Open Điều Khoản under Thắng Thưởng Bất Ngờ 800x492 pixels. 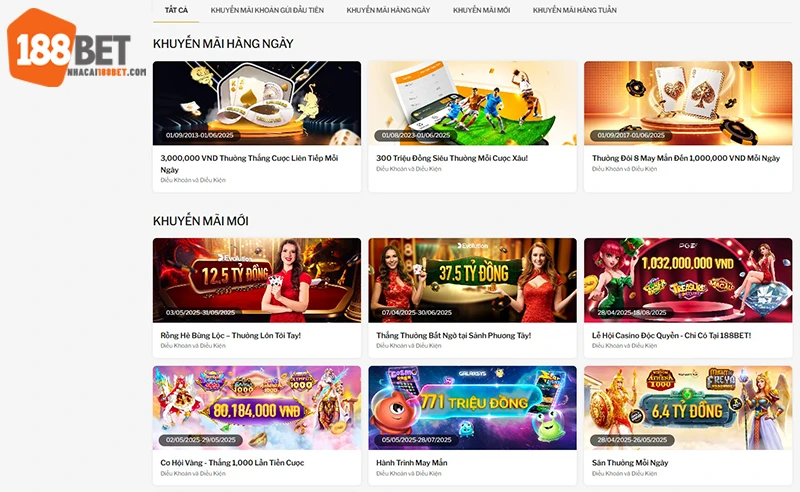click(x=409, y=346)
